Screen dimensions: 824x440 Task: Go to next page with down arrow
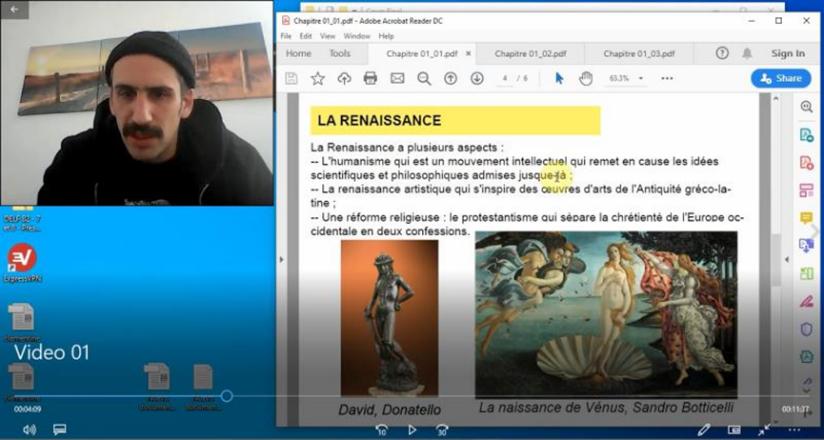point(477,78)
